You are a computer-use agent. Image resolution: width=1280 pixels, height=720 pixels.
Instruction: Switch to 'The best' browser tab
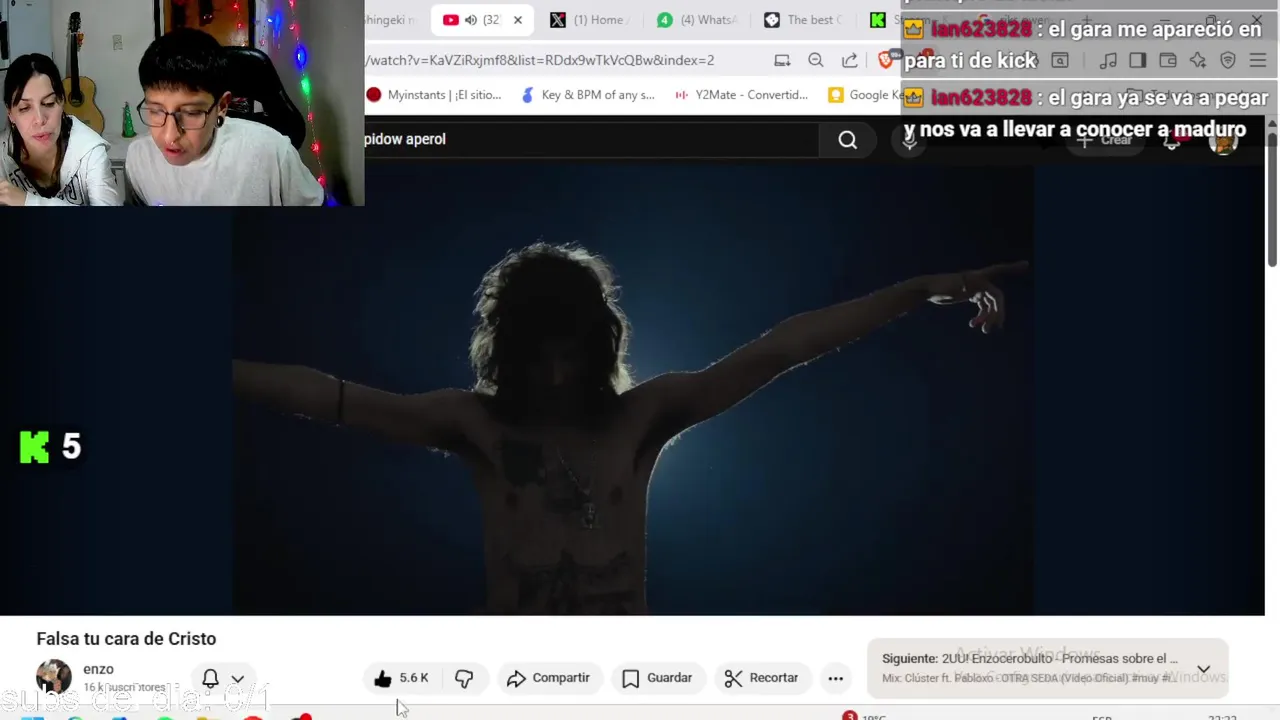pyautogui.click(x=803, y=20)
